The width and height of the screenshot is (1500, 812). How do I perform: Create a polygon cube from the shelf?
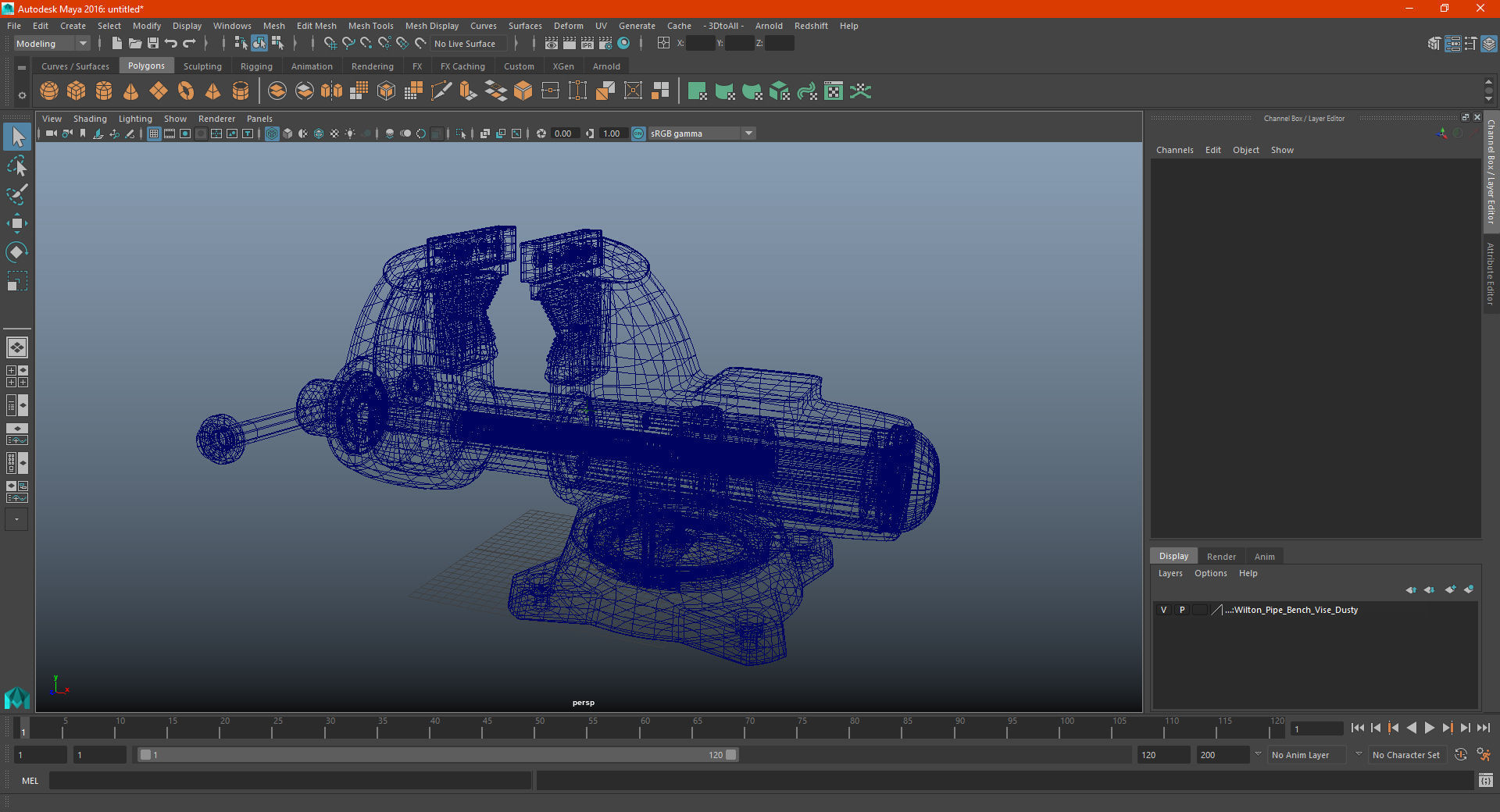(77, 91)
